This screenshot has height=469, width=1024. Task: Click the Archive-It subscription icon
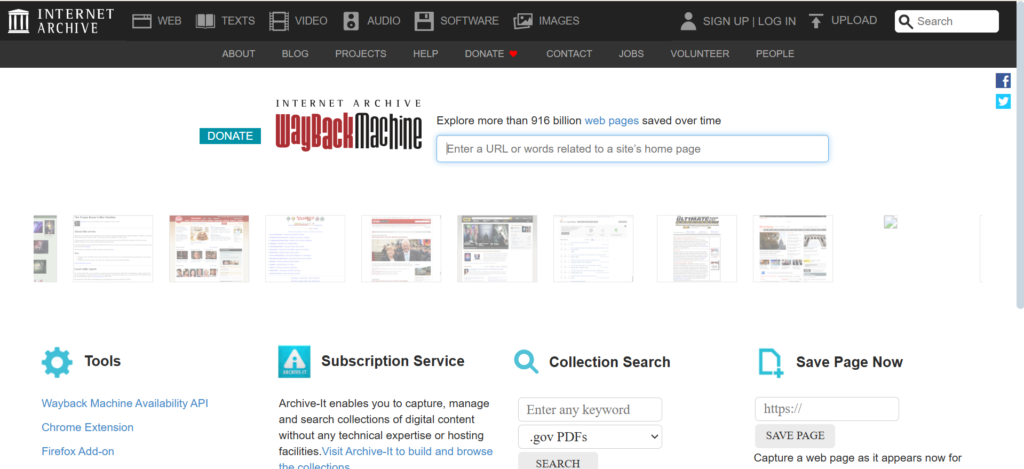point(295,362)
